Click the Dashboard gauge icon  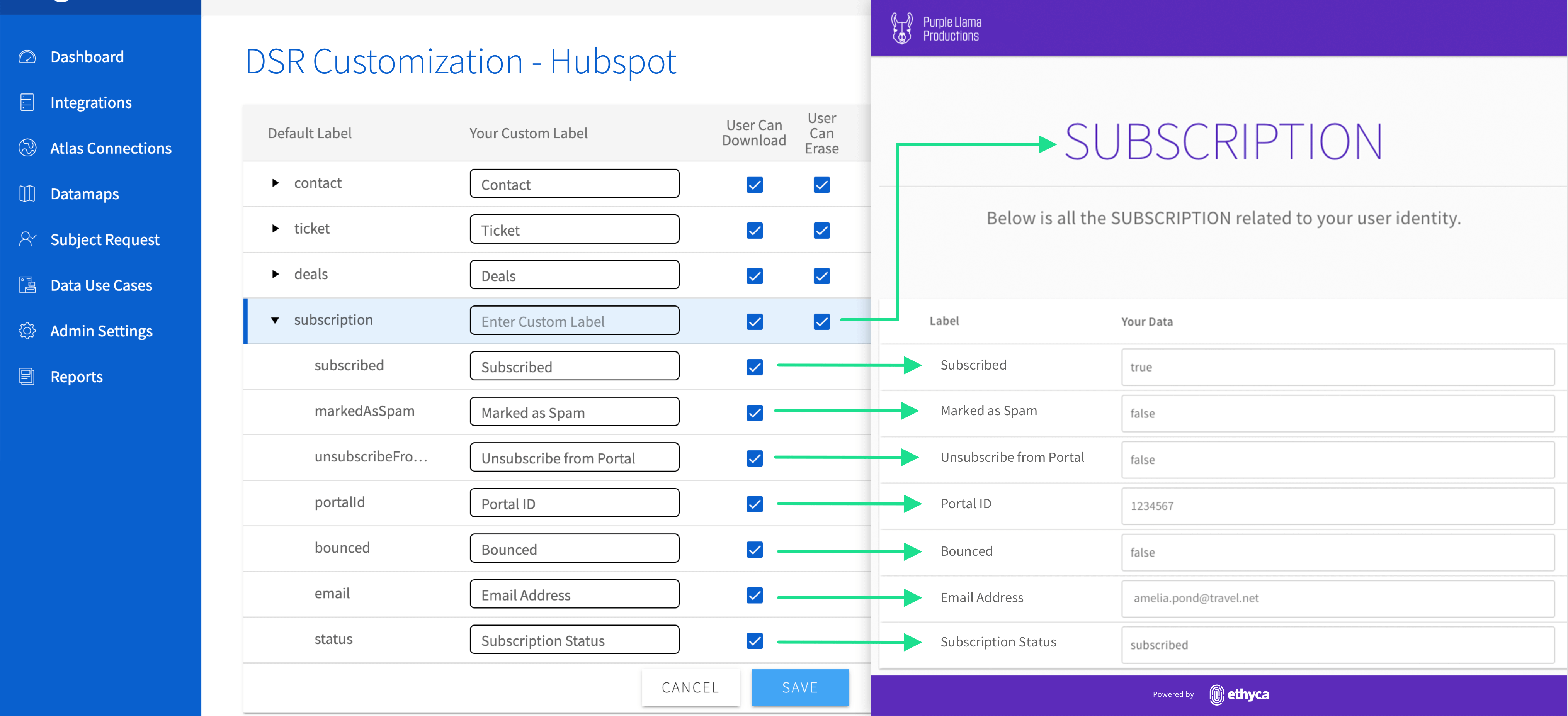pos(27,57)
